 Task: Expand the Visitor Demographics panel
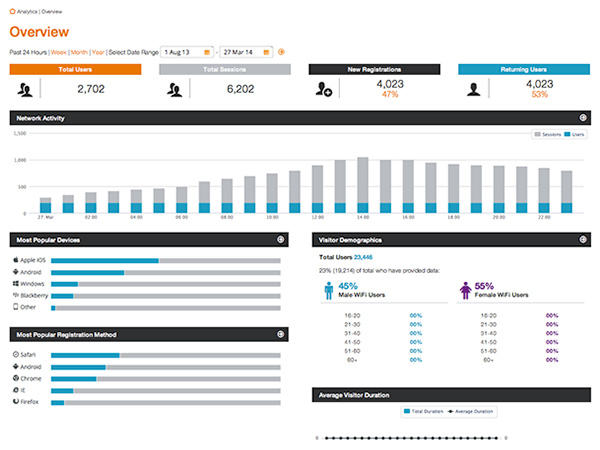click(x=582, y=240)
